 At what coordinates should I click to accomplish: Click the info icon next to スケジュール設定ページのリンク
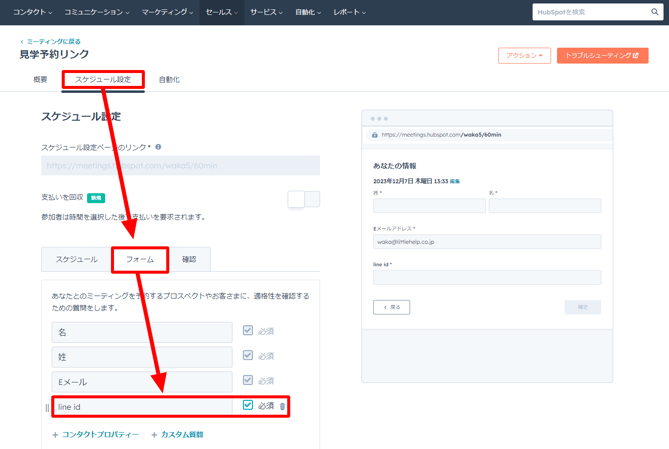[x=158, y=147]
